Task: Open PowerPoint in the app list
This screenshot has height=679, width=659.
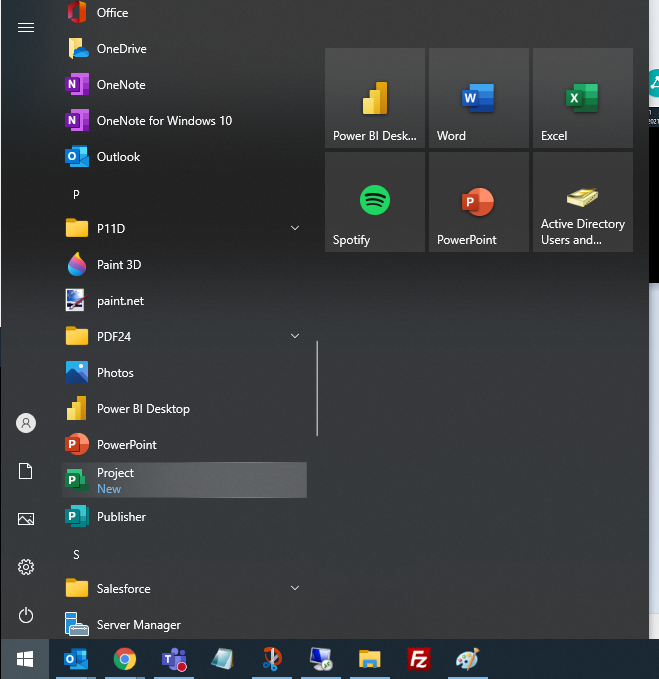Action: pos(184,444)
